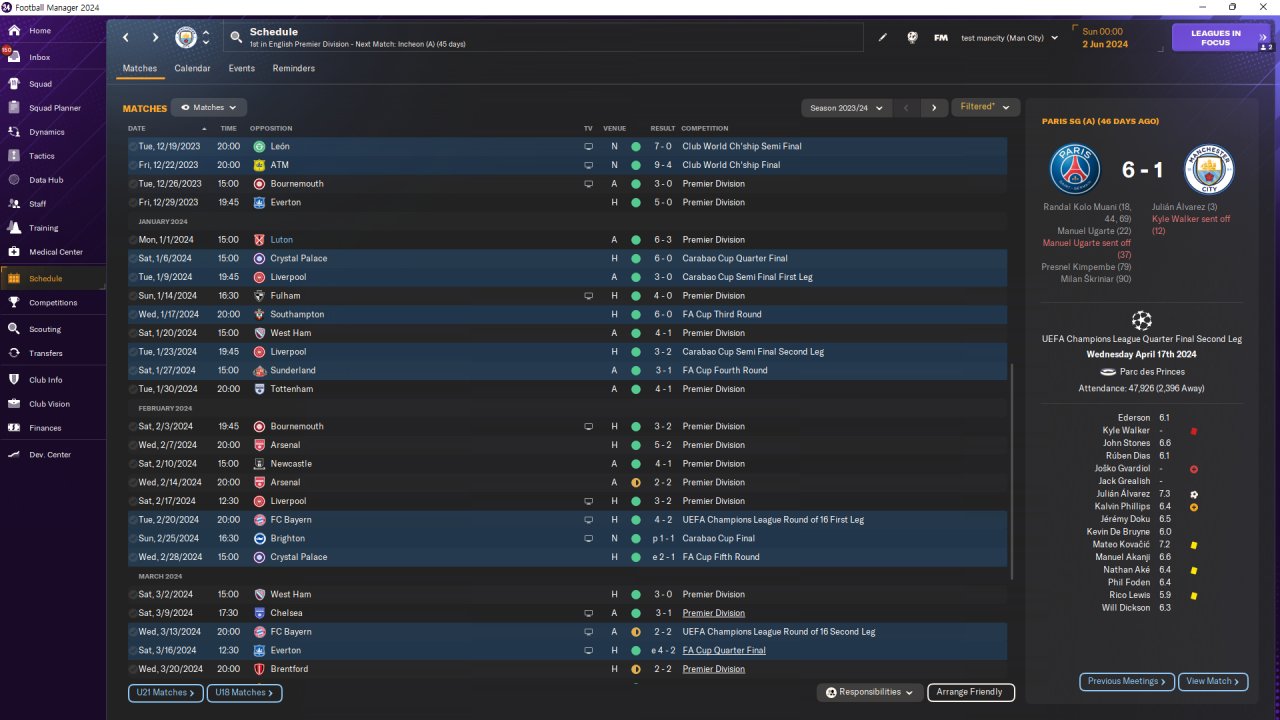Click the search magnifier icon
This screenshot has height=720, width=1280.
236,38
